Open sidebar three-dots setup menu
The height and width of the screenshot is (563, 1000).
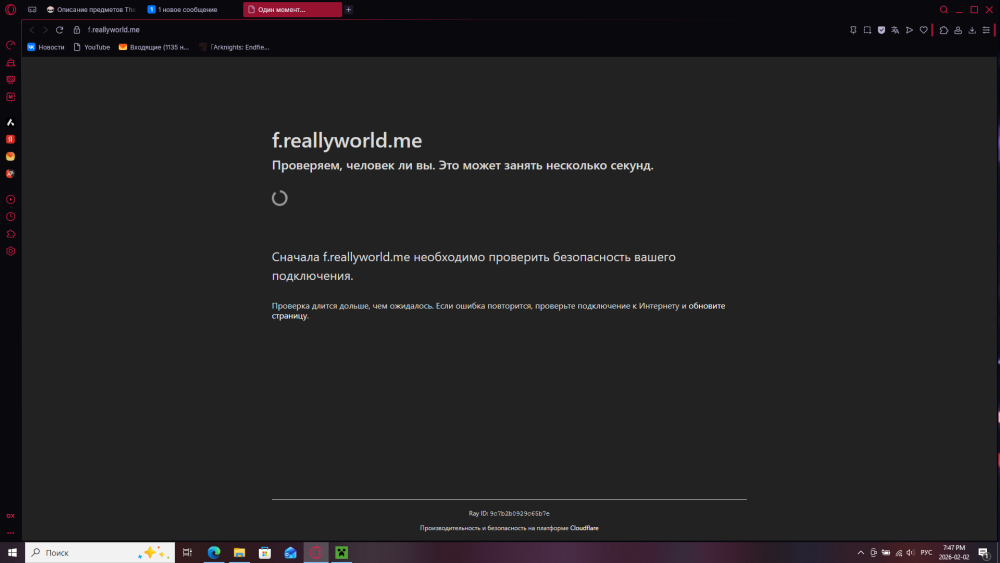pyautogui.click(x=10, y=533)
